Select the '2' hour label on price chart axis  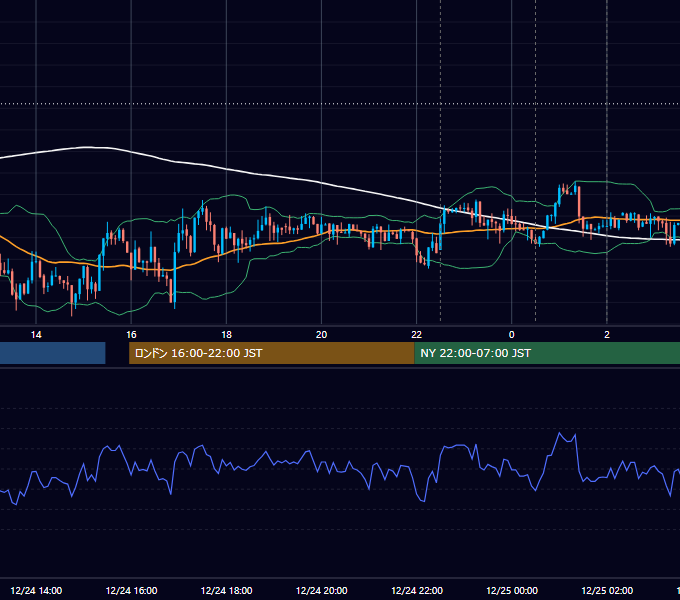coord(607,335)
